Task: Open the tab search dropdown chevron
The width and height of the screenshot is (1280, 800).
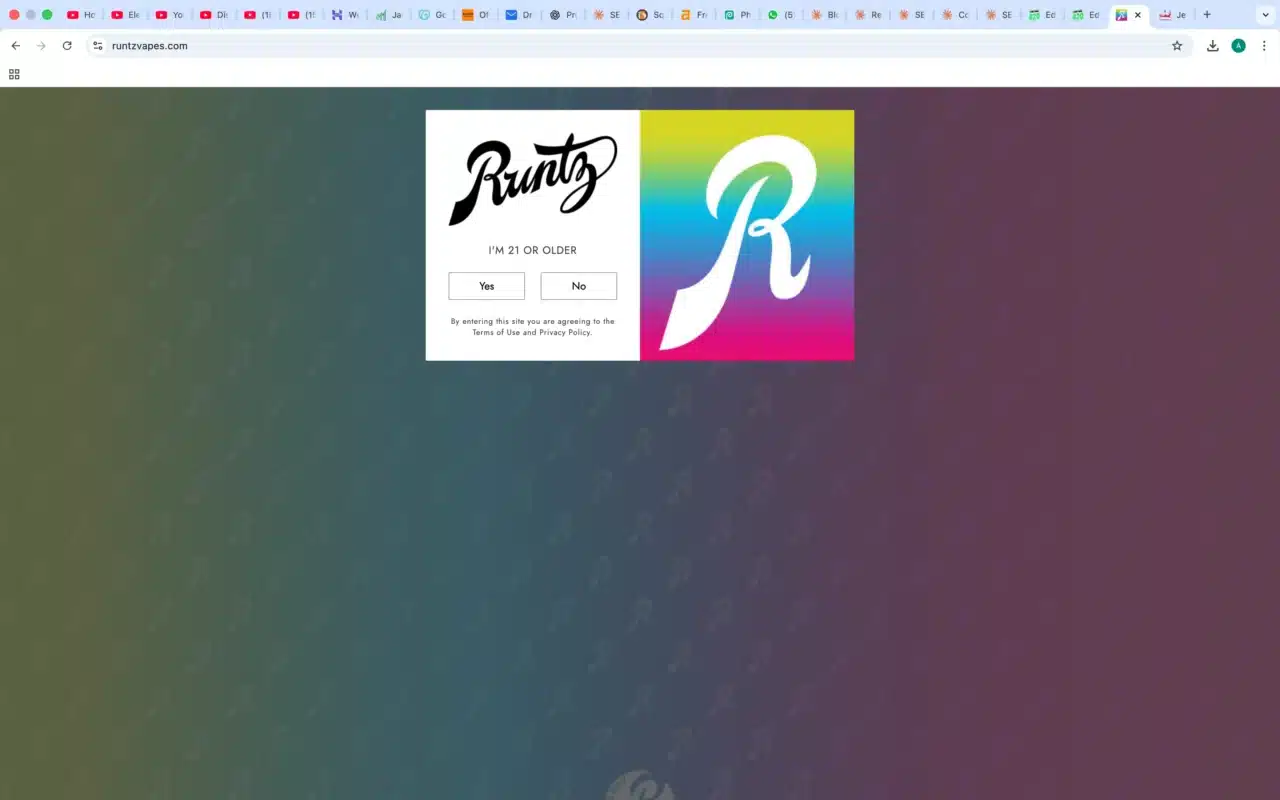Action: [1264, 15]
